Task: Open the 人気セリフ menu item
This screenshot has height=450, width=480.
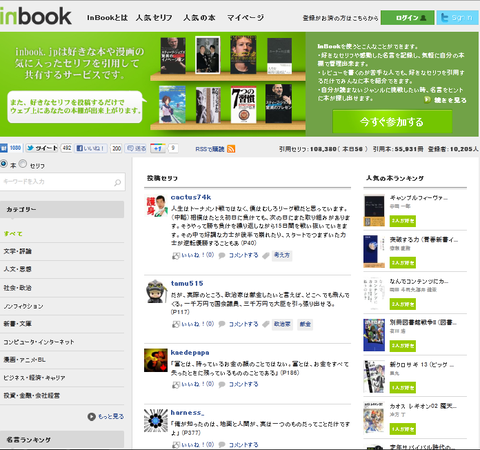Action: (154, 18)
